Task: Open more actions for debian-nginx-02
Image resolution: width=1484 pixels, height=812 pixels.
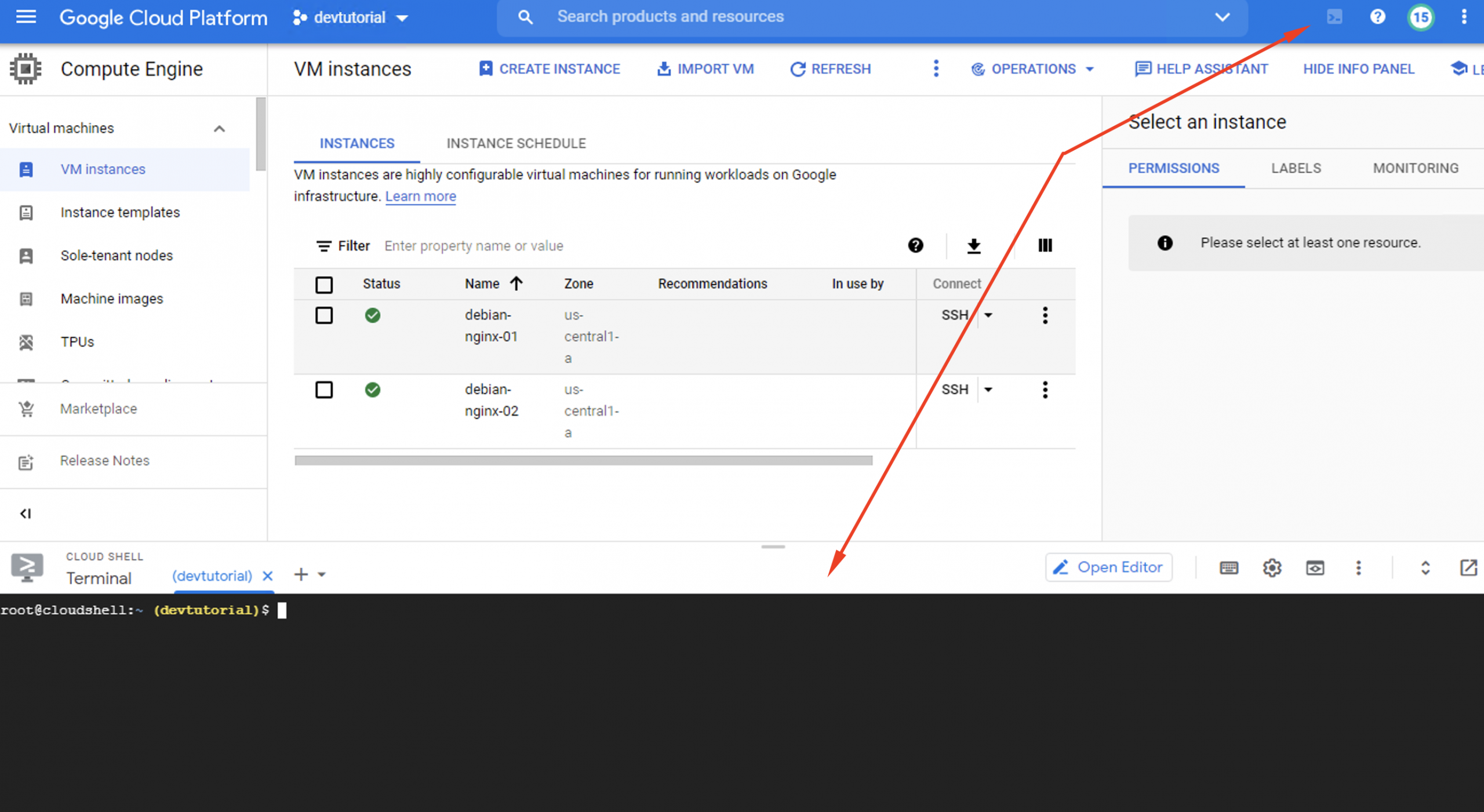Action: coord(1045,389)
